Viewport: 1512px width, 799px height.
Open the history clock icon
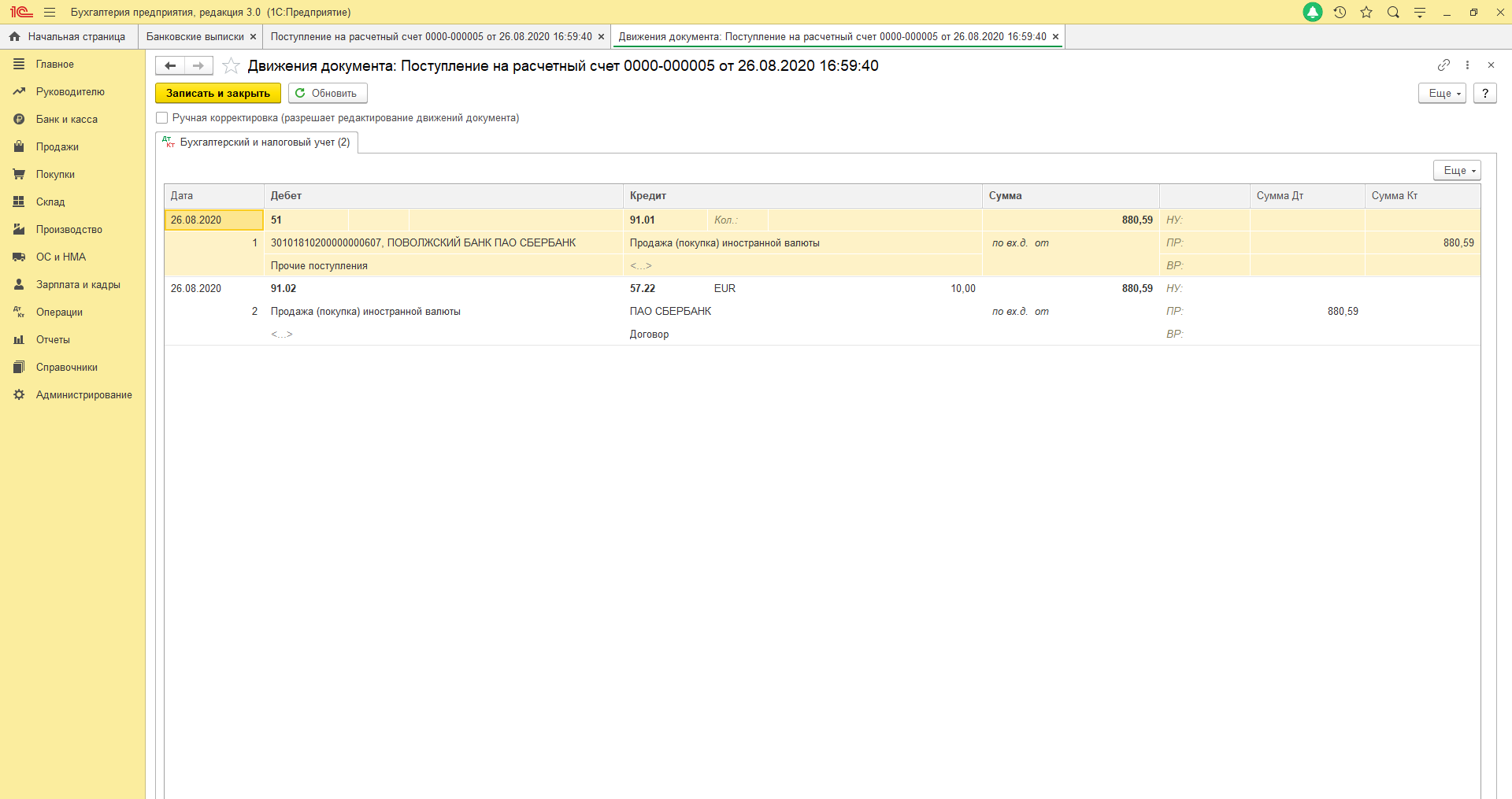coord(1340,12)
